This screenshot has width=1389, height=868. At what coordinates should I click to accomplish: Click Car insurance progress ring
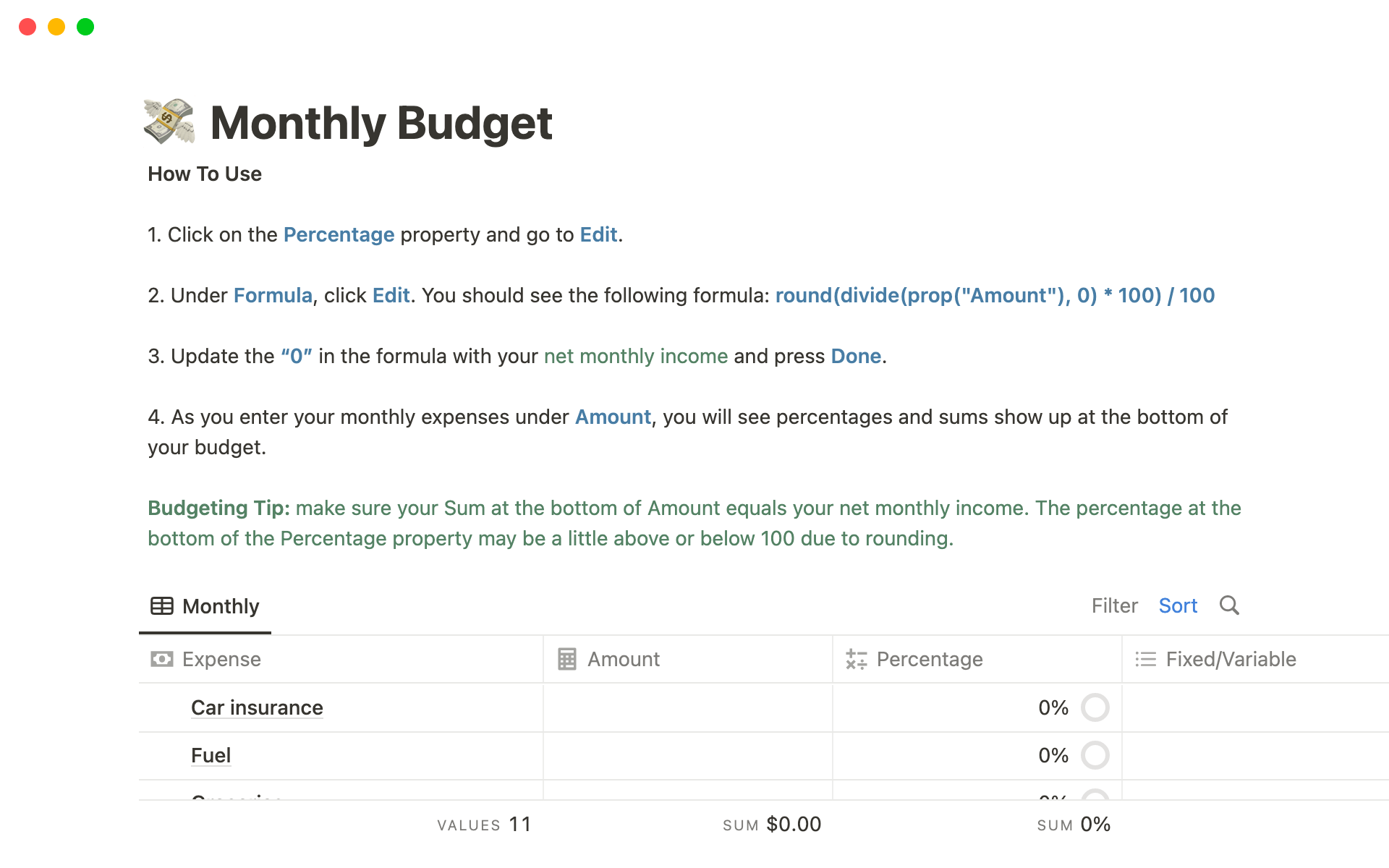[1095, 707]
